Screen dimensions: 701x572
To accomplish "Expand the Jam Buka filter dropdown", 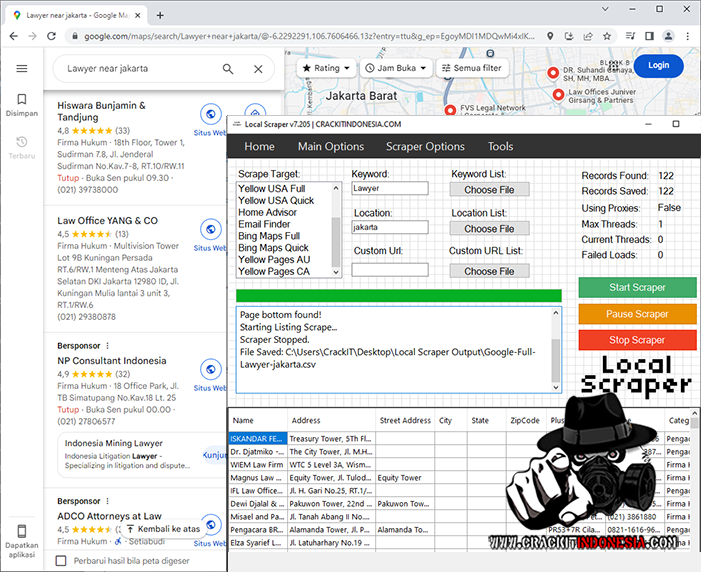I will tap(396, 68).
